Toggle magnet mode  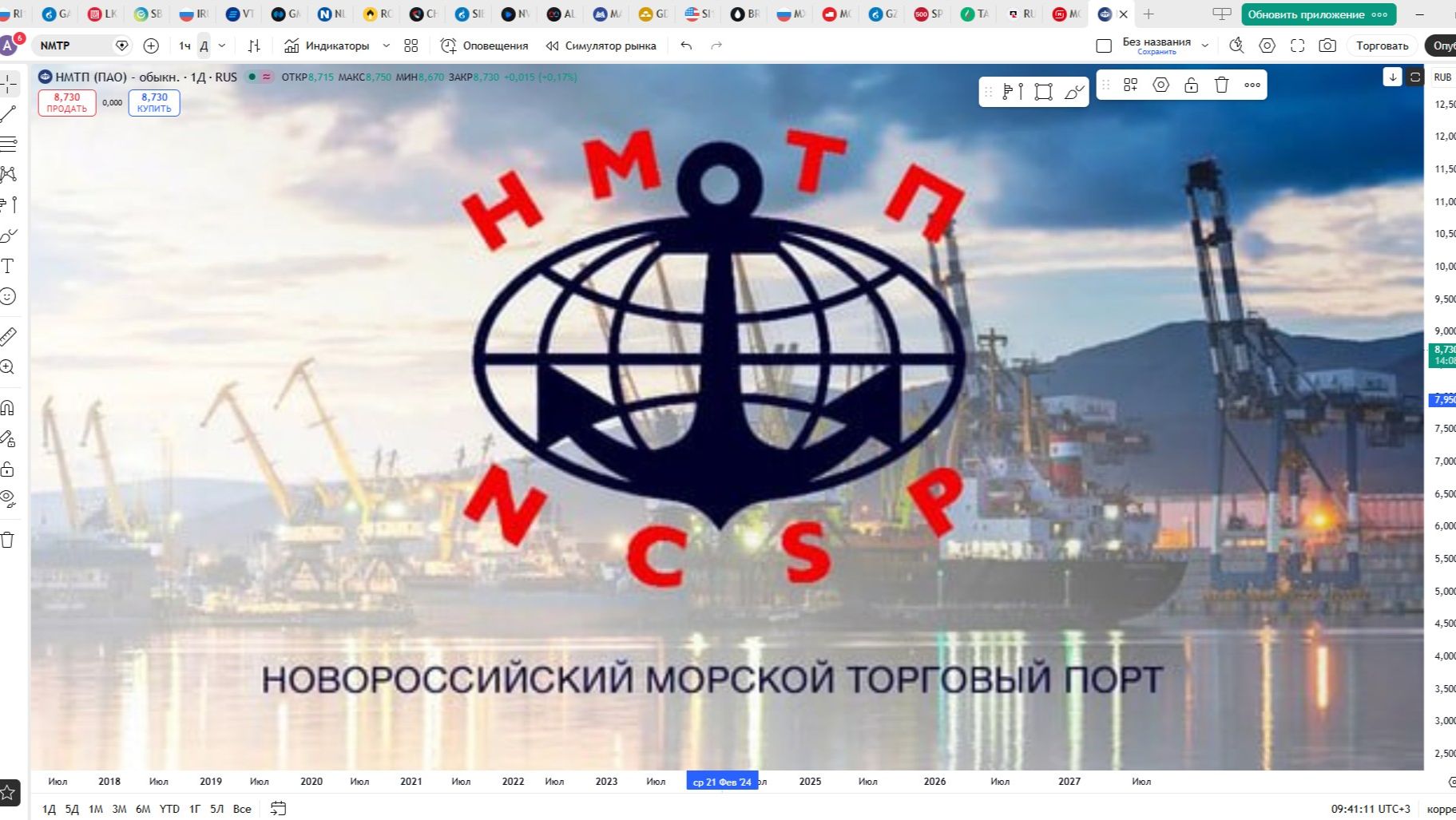coord(8,408)
